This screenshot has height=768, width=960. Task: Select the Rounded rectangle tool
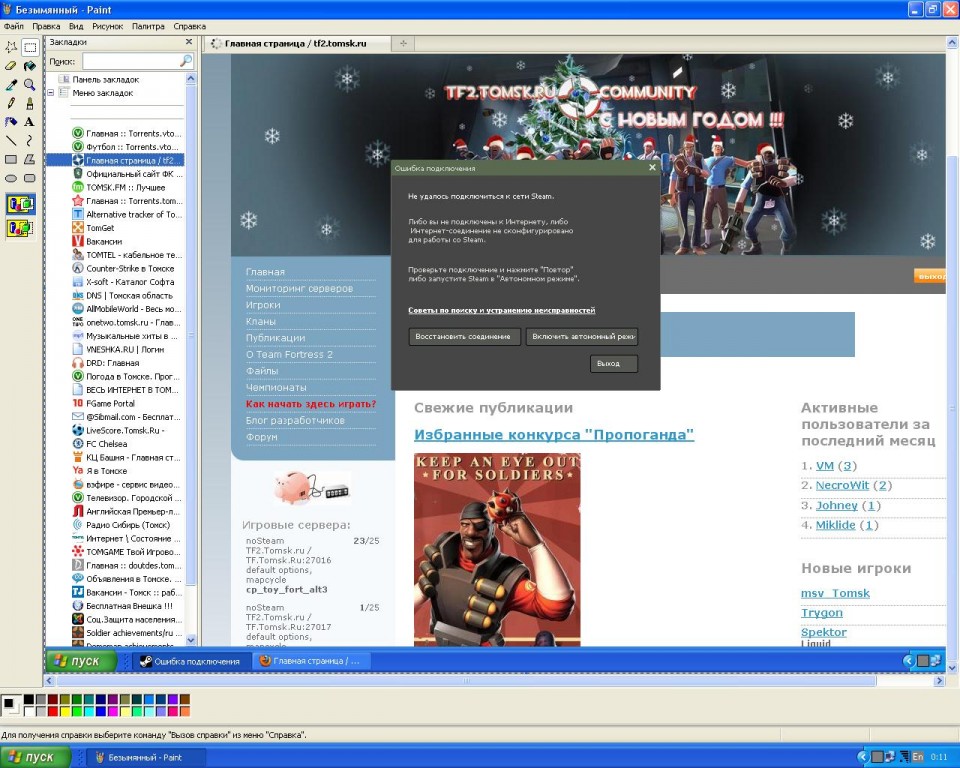click(29, 178)
